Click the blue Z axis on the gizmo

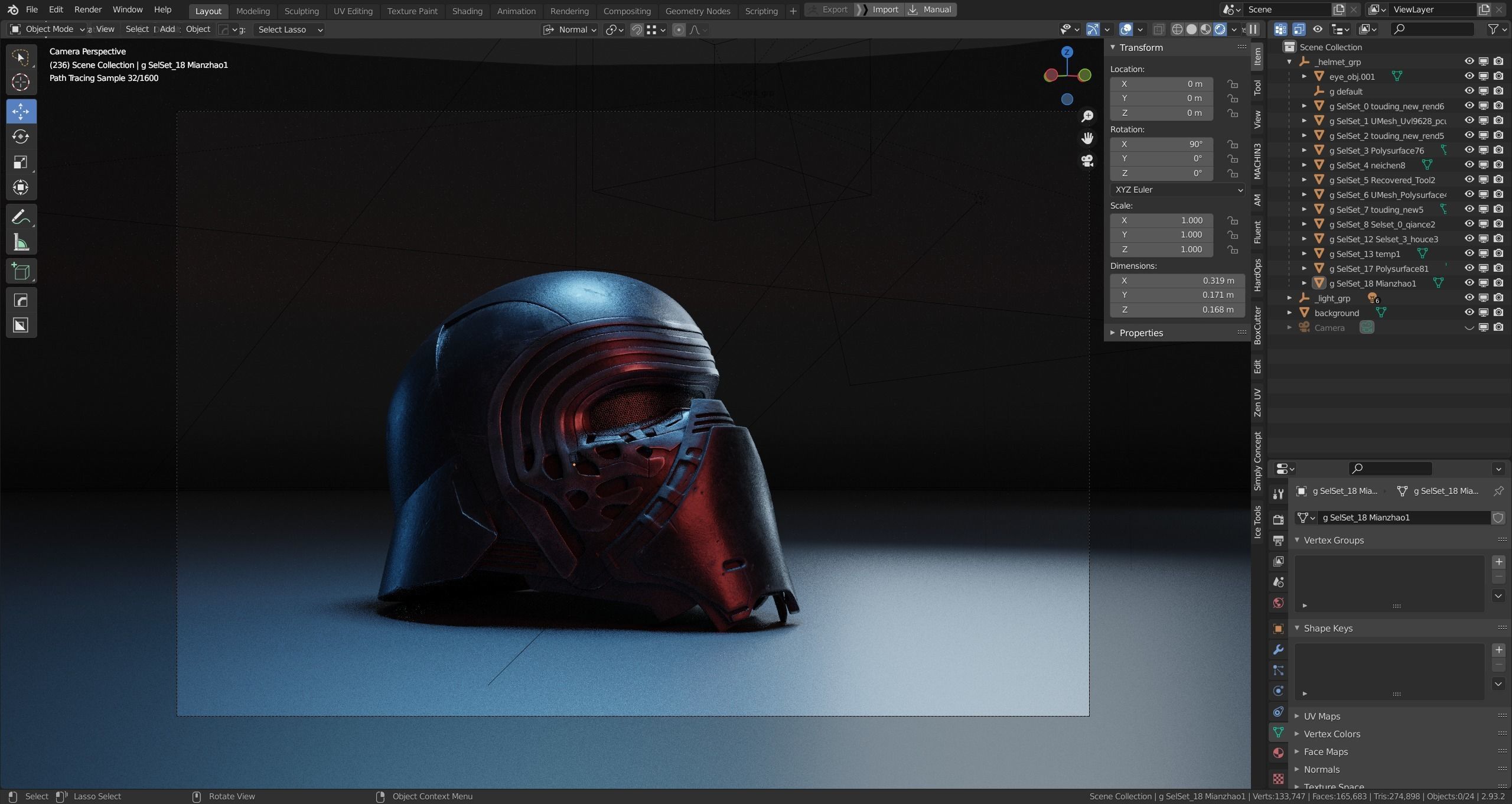1067,52
